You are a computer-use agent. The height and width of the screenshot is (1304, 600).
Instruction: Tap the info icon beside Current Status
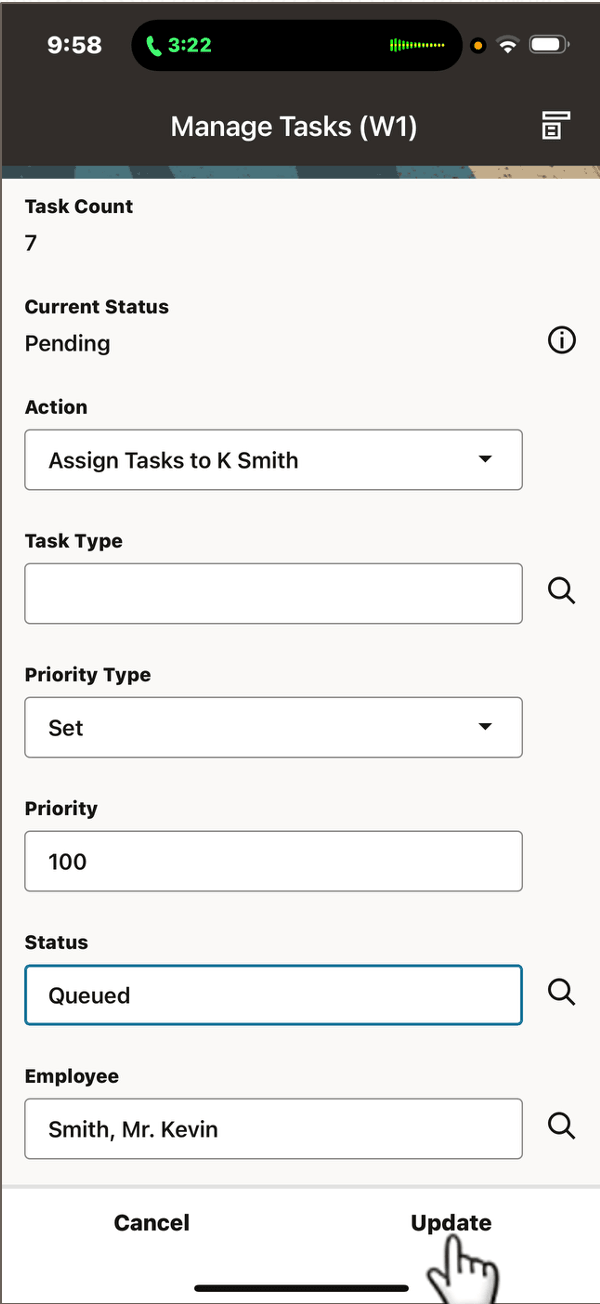pyautogui.click(x=561, y=340)
